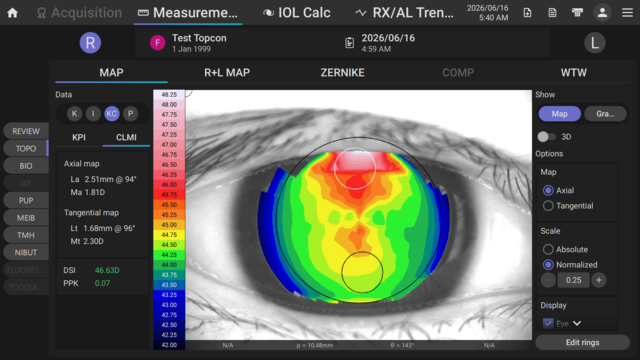Open BIO in the sidebar
The width and height of the screenshot is (640, 360).
tap(26, 166)
